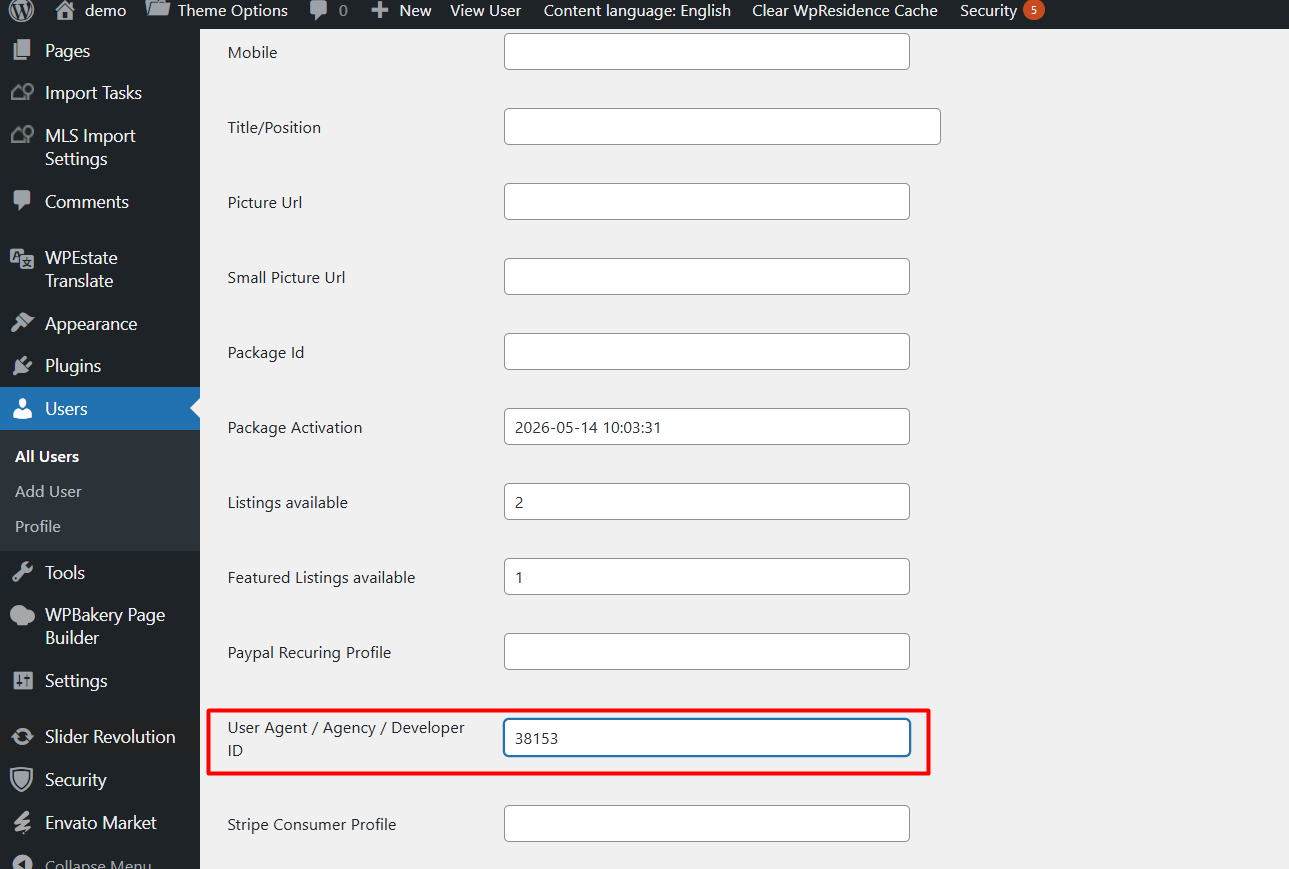Click the Title/Position input field
This screenshot has height=869, width=1289.
[x=722, y=126]
